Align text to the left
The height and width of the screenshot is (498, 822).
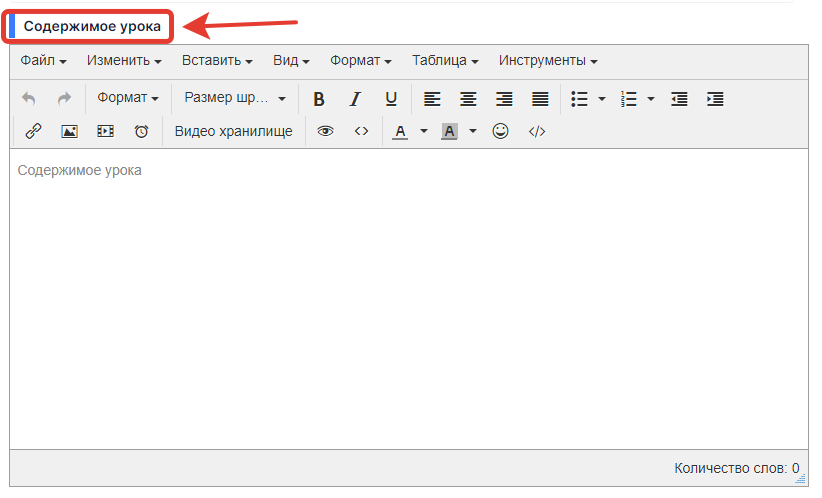[x=432, y=99]
